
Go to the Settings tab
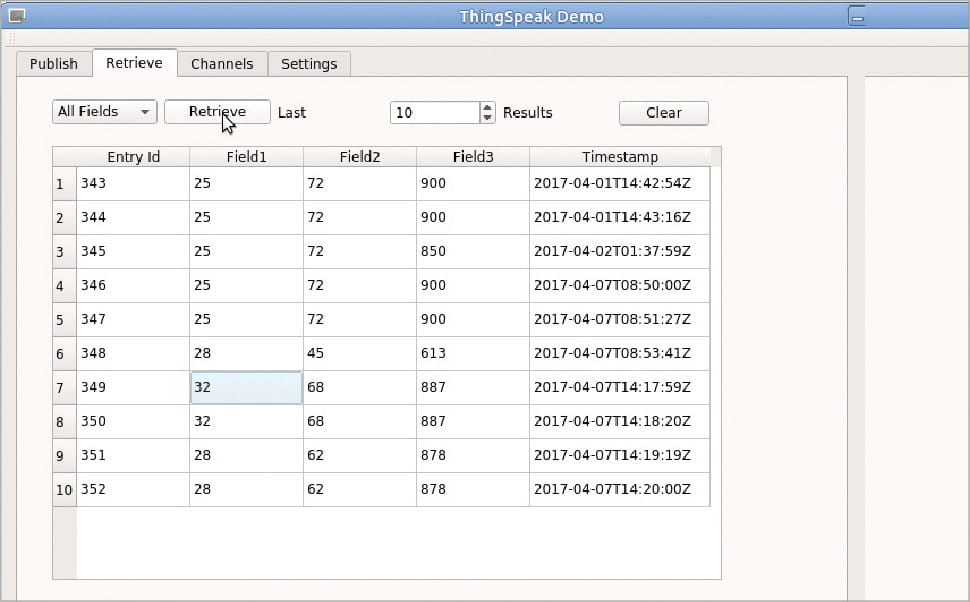309,64
